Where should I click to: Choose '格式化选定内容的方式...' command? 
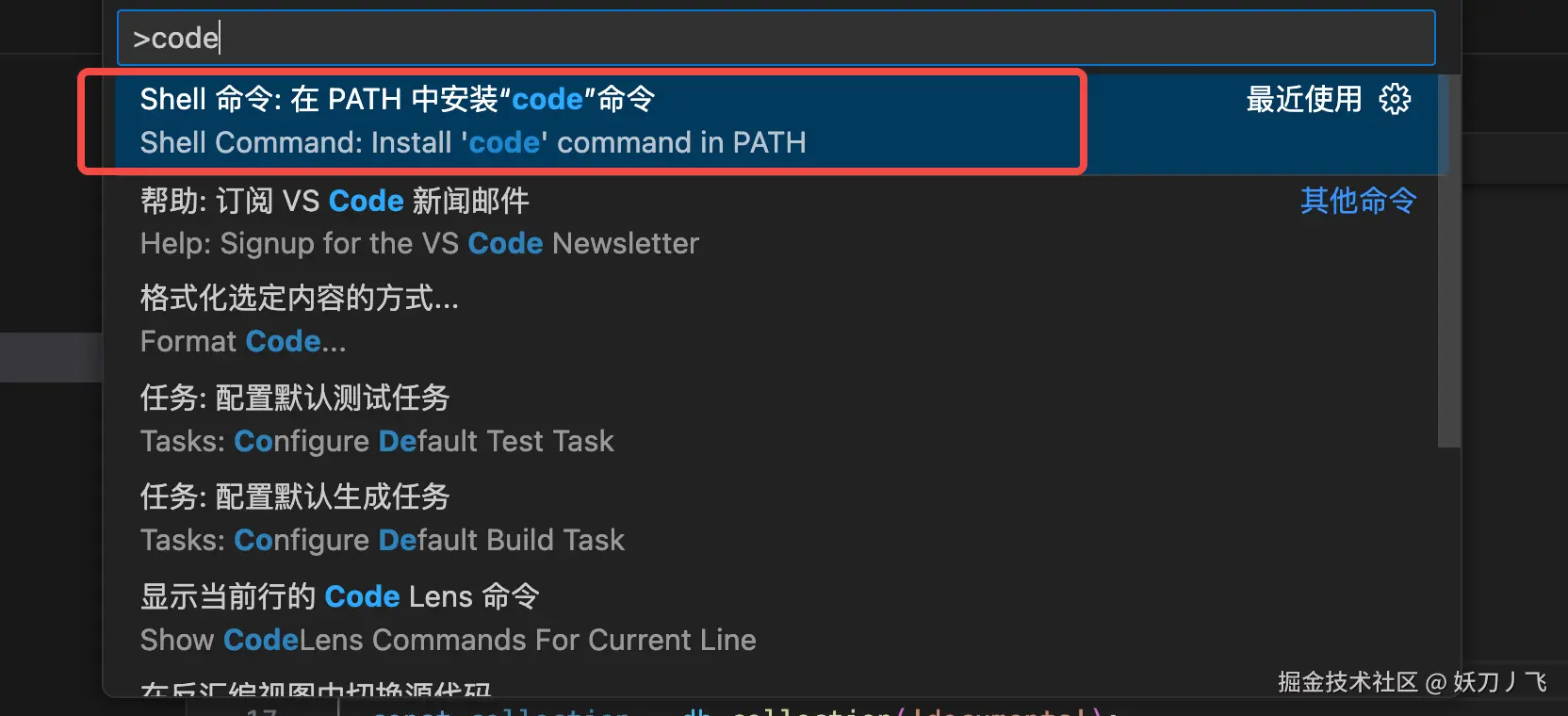tap(299, 299)
